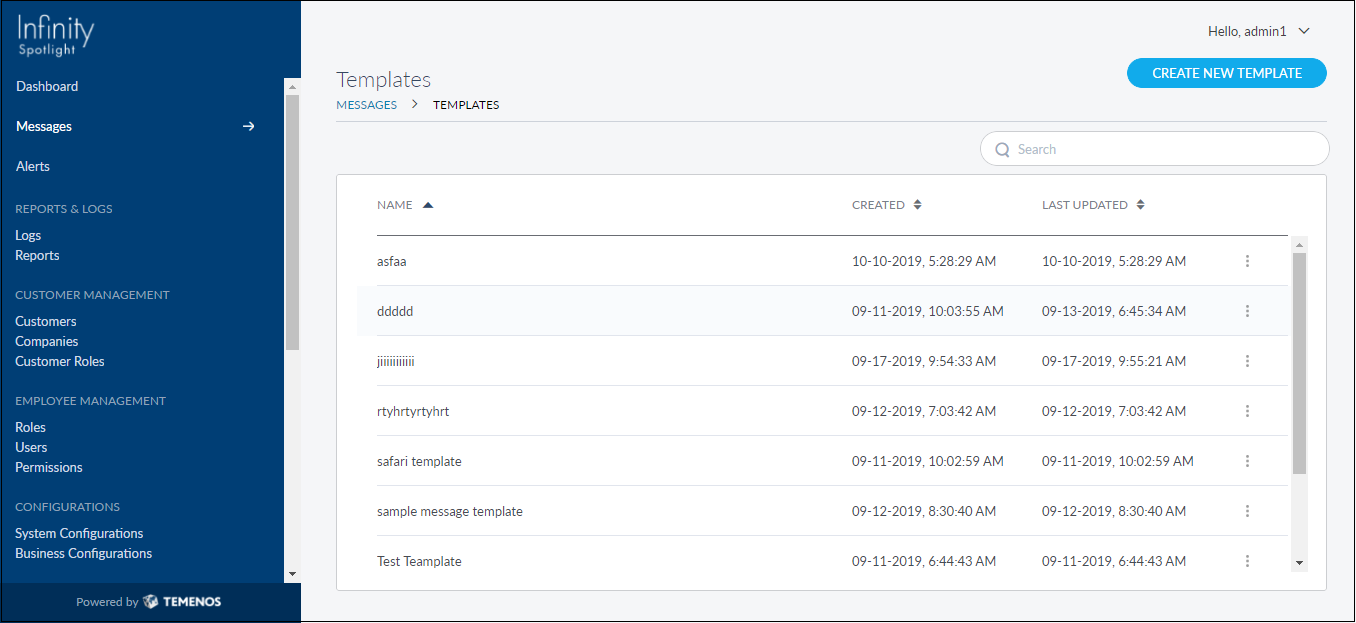Expand the admin1 user dropdown

click(1304, 31)
